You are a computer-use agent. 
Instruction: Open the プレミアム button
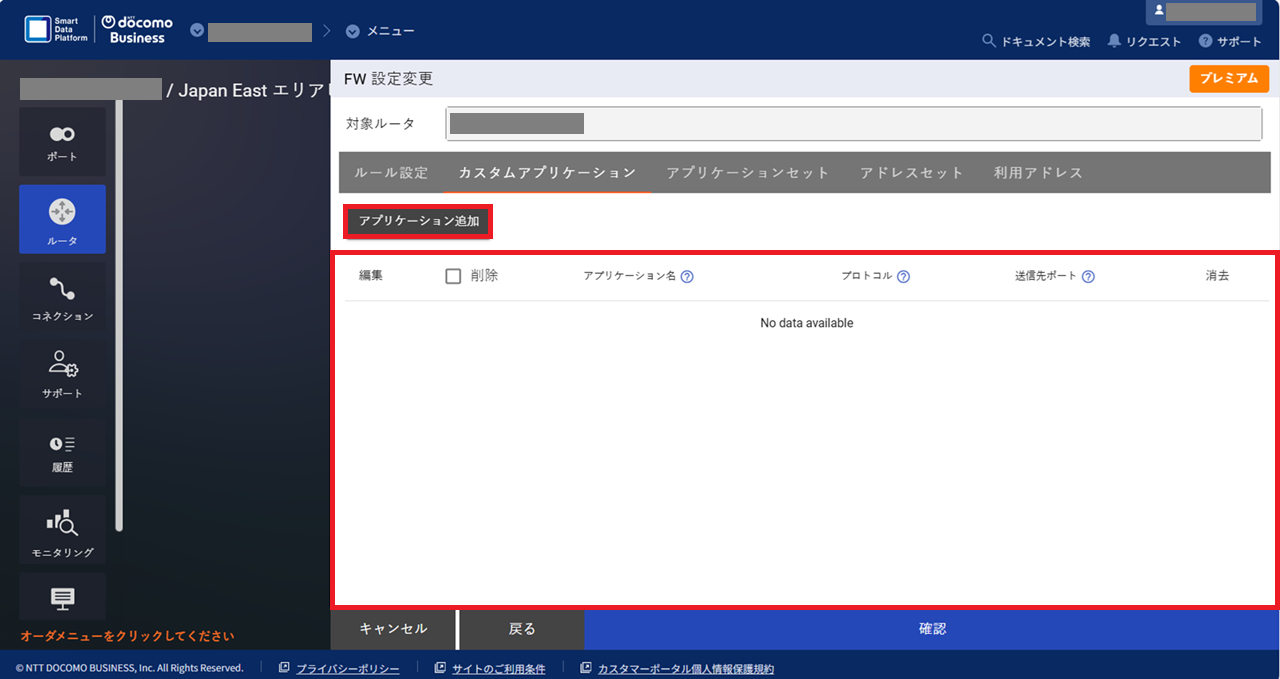pyautogui.click(x=1229, y=77)
